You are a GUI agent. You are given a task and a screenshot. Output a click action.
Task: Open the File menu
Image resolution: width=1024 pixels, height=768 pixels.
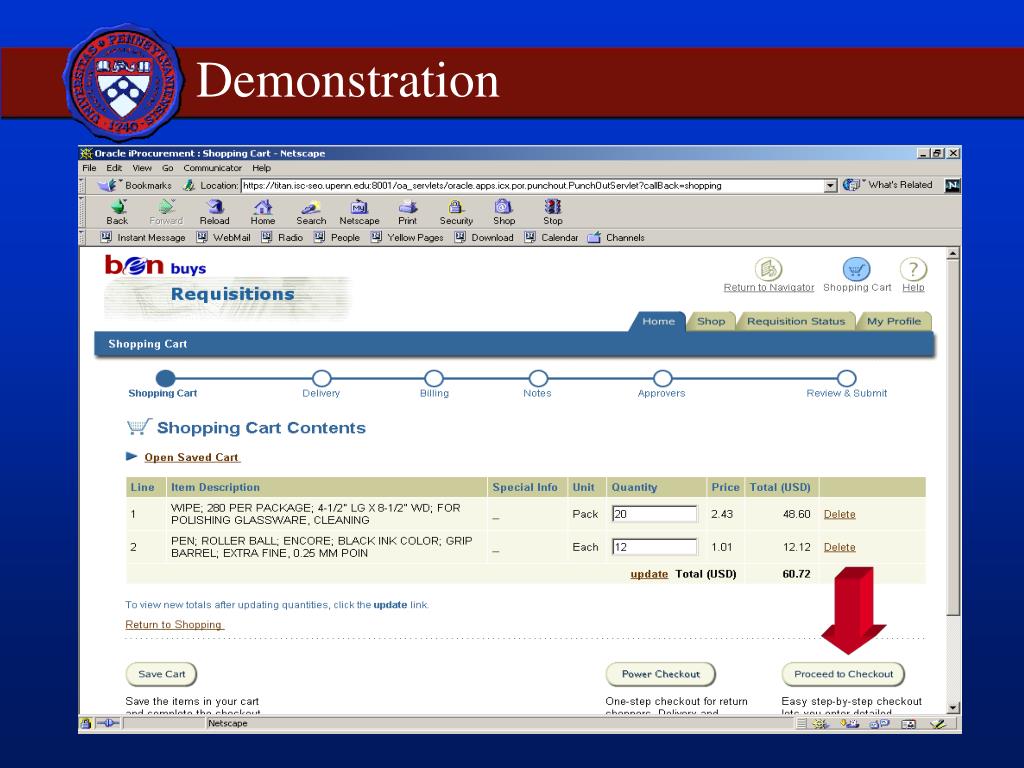click(x=89, y=168)
